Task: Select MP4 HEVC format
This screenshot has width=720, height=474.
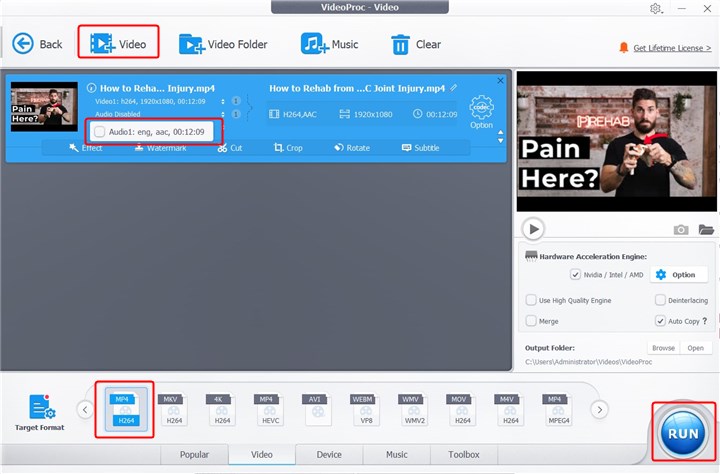Action: tap(270, 409)
